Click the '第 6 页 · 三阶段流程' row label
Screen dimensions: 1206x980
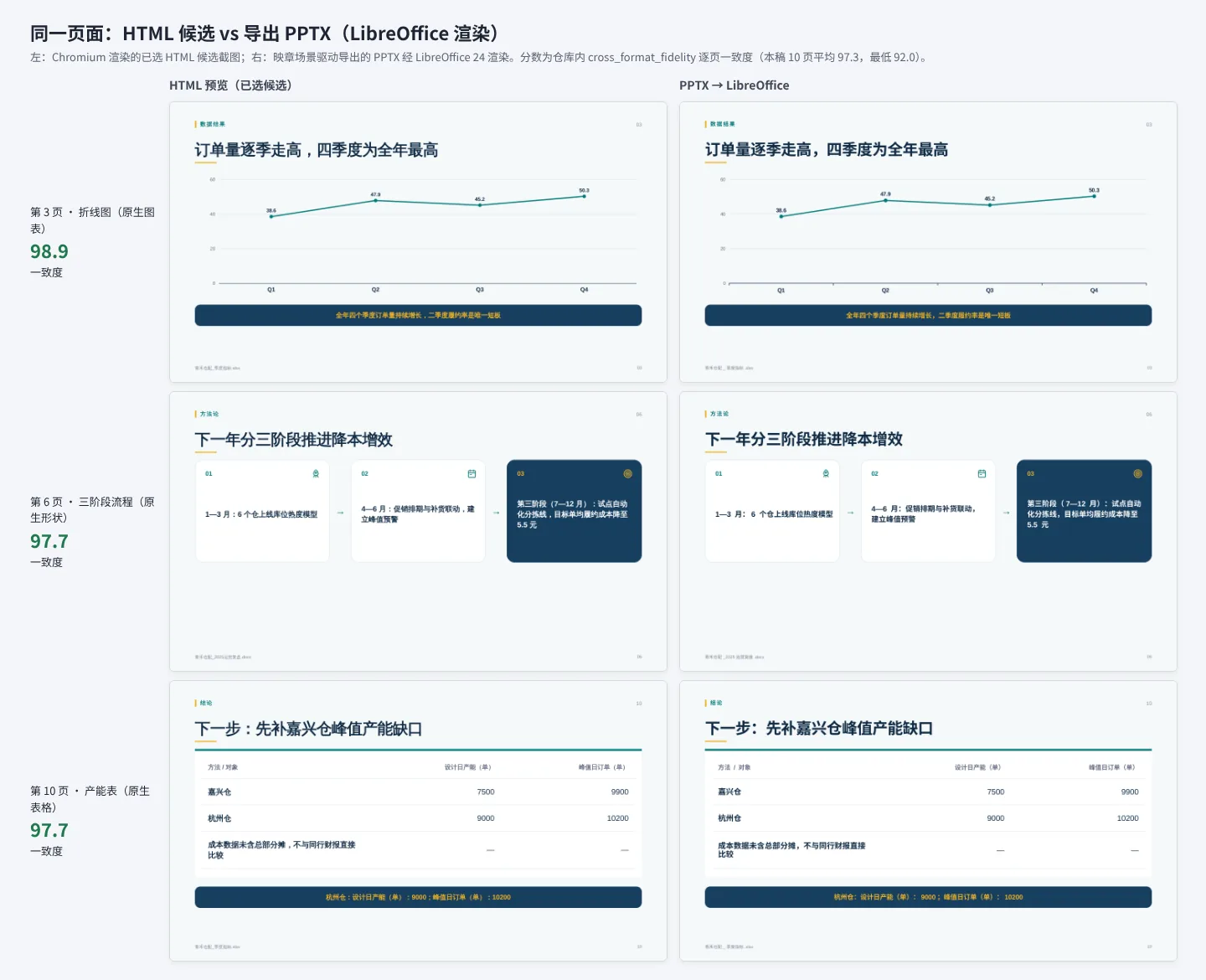[x=92, y=510]
